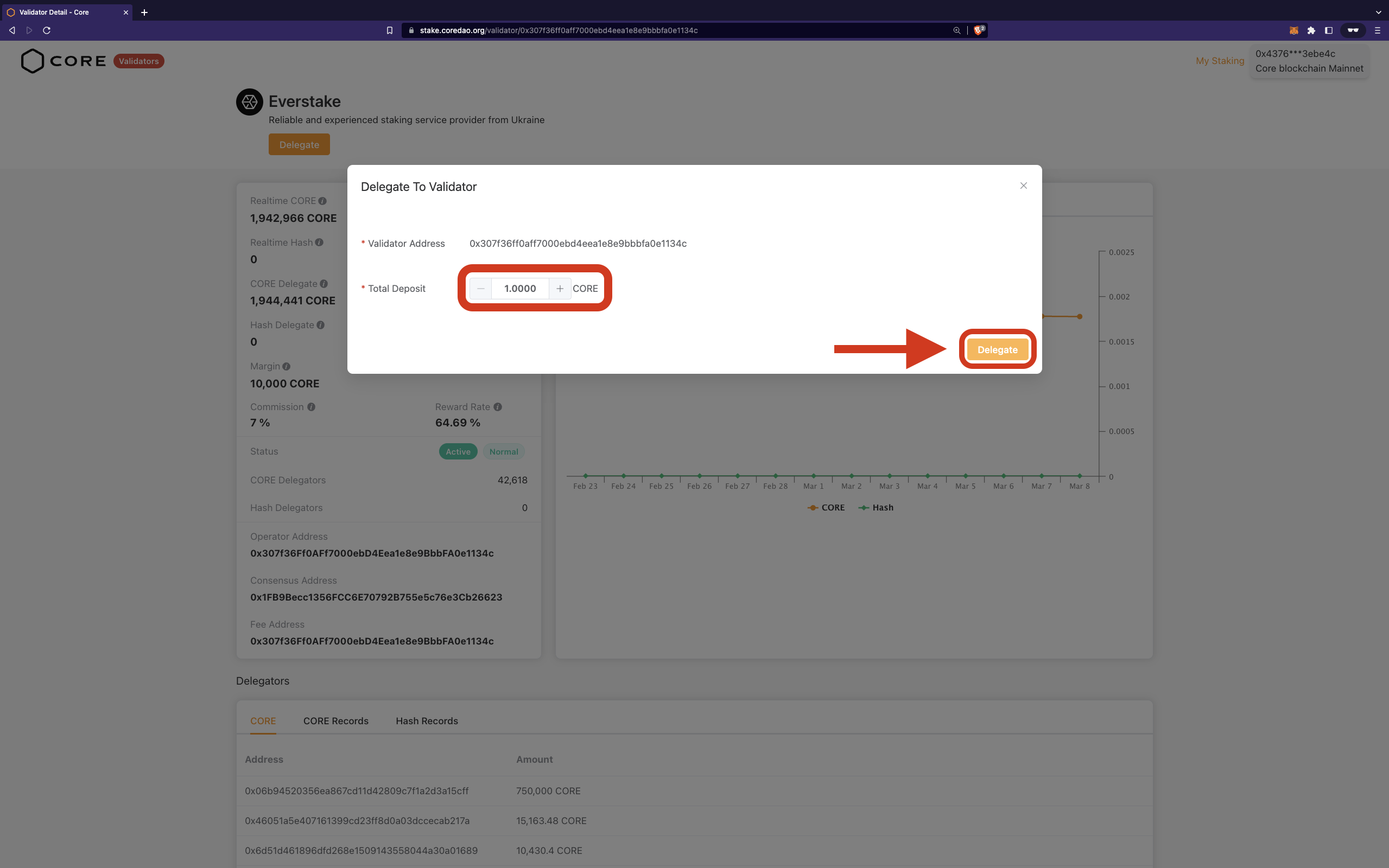Screen dimensions: 1389x868
Task: Click the CORE hexagon logo
Action: point(32,61)
